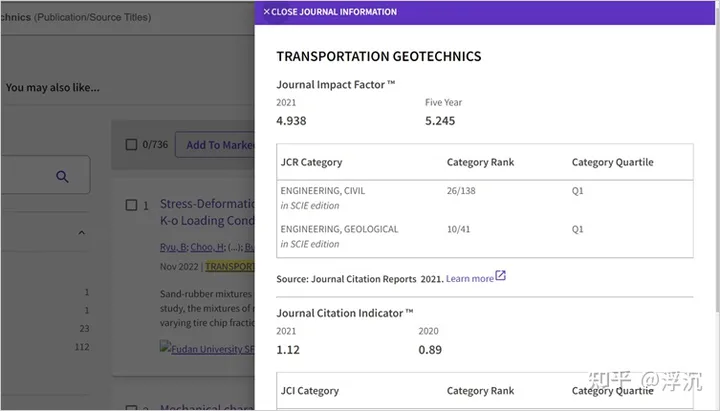Click Close Journal Information label
This screenshot has width=720, height=411.
[334, 12]
